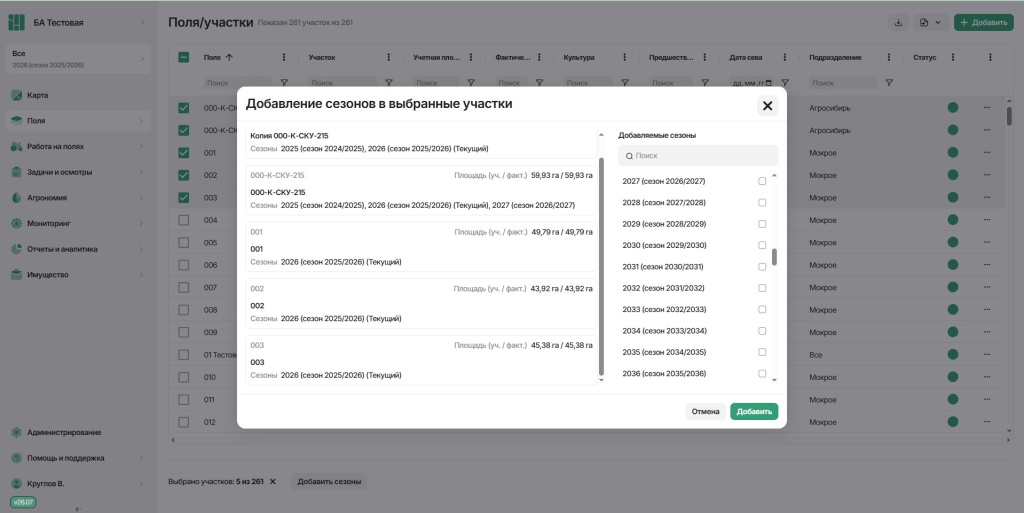Open Администрирование in sidebar
Image resolution: width=1024 pixels, height=513 pixels.
[x=78, y=432]
